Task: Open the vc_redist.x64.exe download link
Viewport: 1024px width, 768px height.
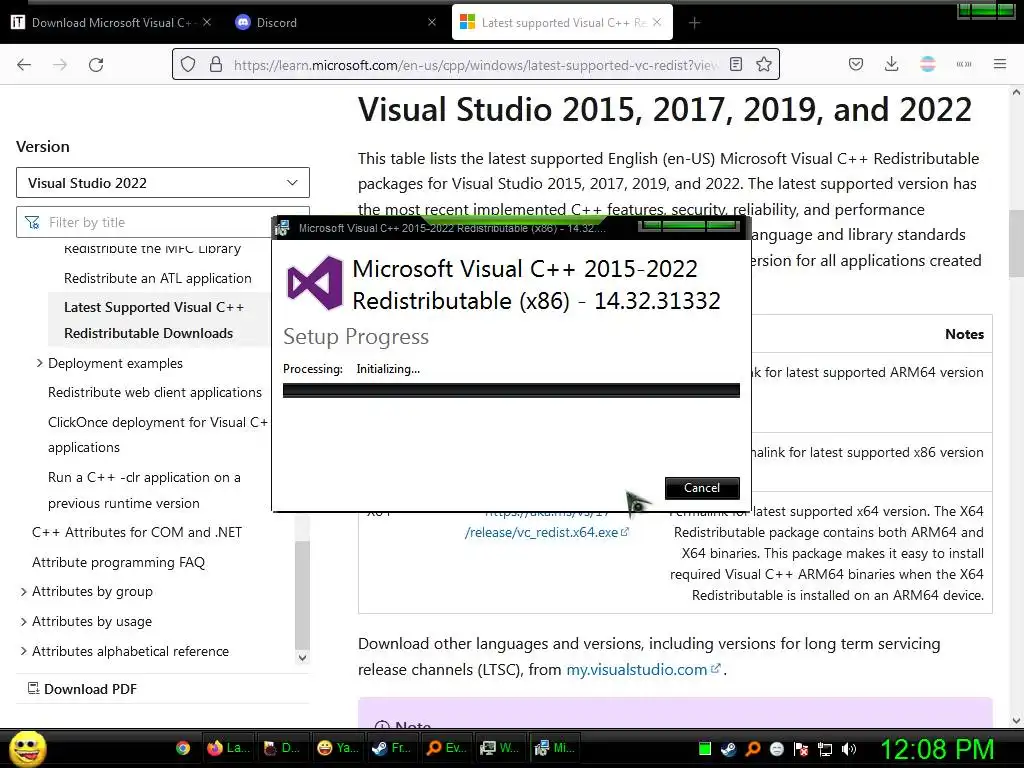Action: click(547, 532)
